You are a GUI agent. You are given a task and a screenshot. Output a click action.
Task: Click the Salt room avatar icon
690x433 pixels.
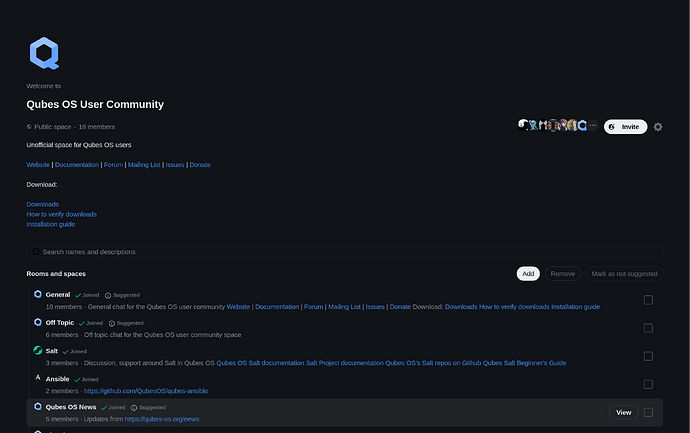pyautogui.click(x=37, y=351)
